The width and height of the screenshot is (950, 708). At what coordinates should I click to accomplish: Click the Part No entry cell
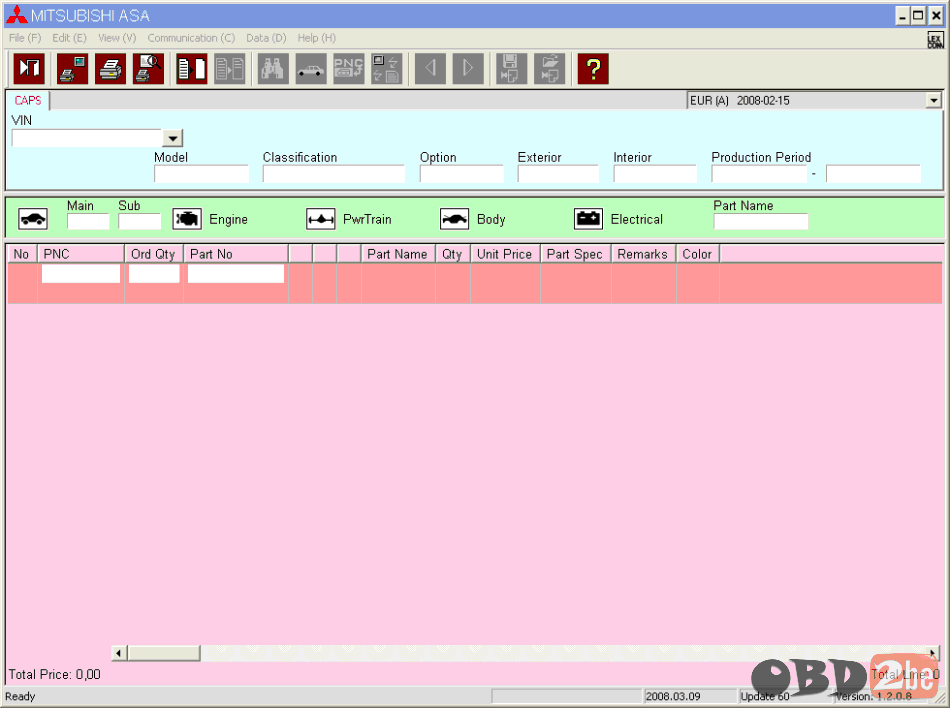(x=236, y=274)
